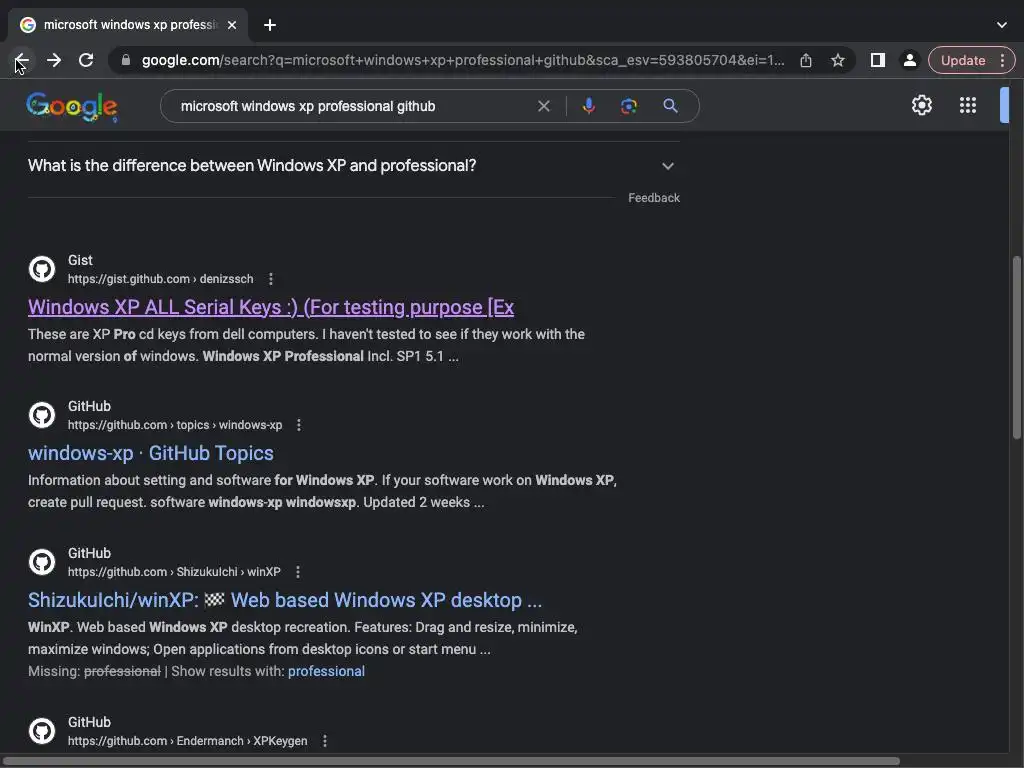
Task: Click the gist.github.com denizssch URL text
Action: pyautogui.click(x=161, y=279)
